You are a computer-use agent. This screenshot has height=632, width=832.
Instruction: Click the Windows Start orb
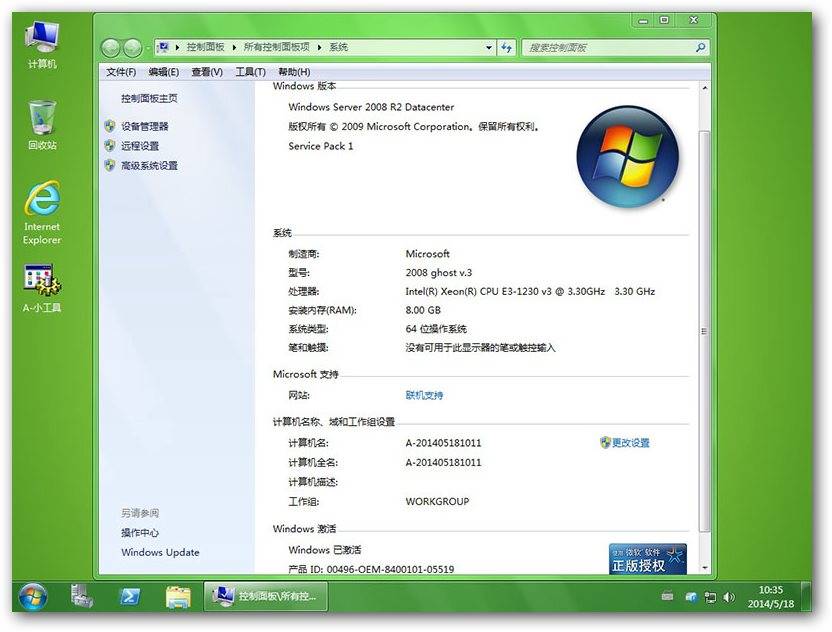33,596
